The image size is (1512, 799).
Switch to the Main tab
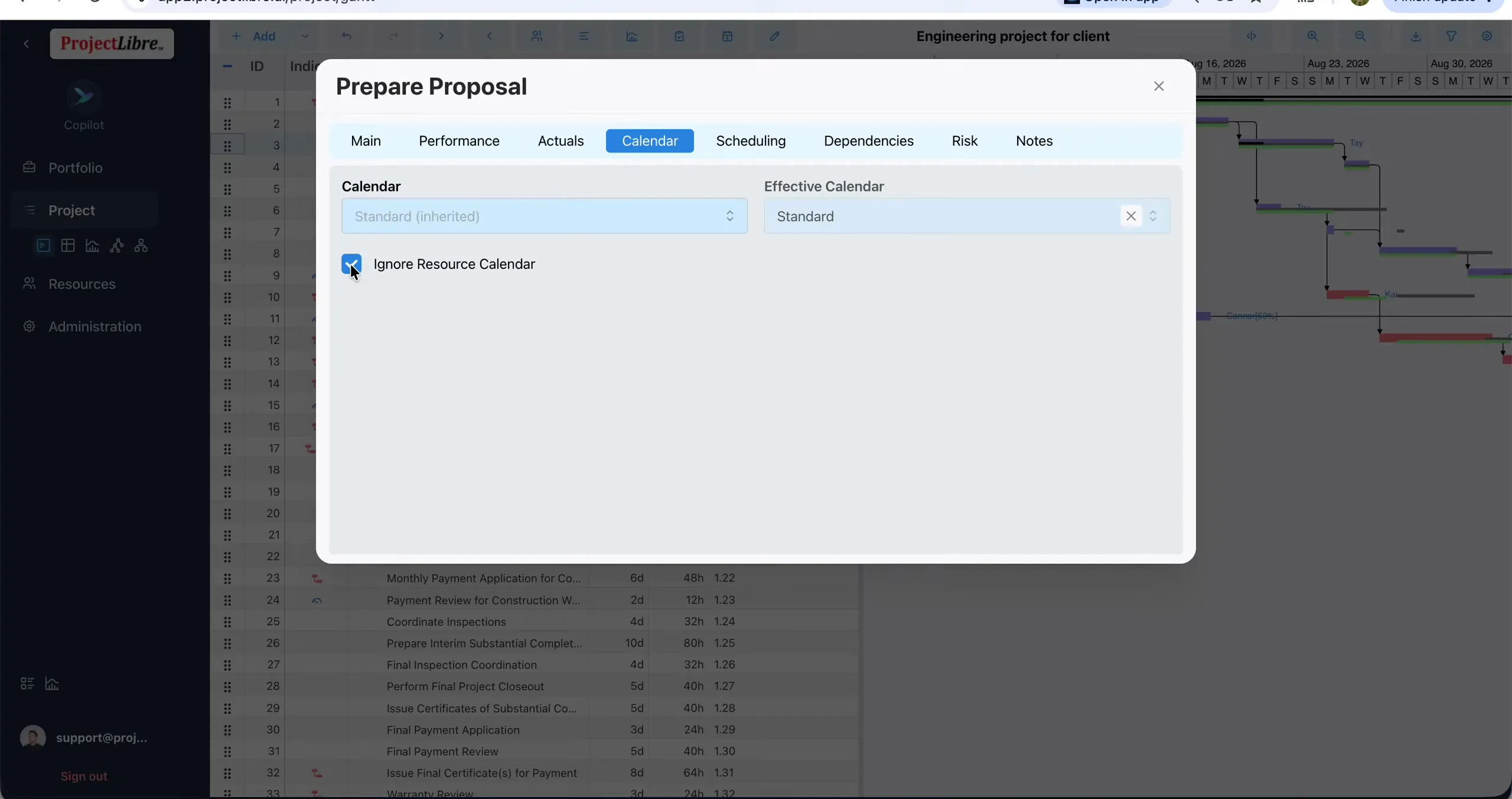(366, 141)
